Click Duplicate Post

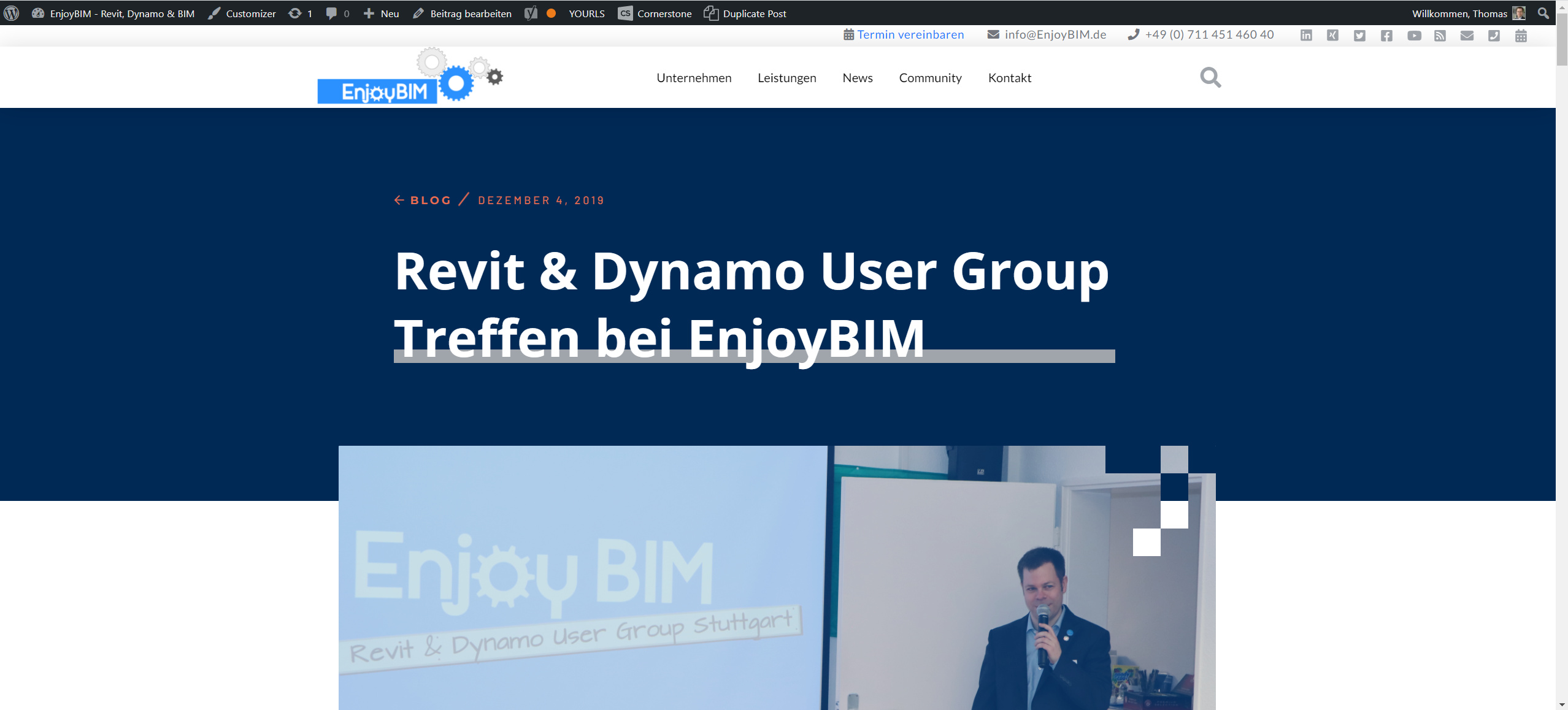pyautogui.click(x=745, y=13)
